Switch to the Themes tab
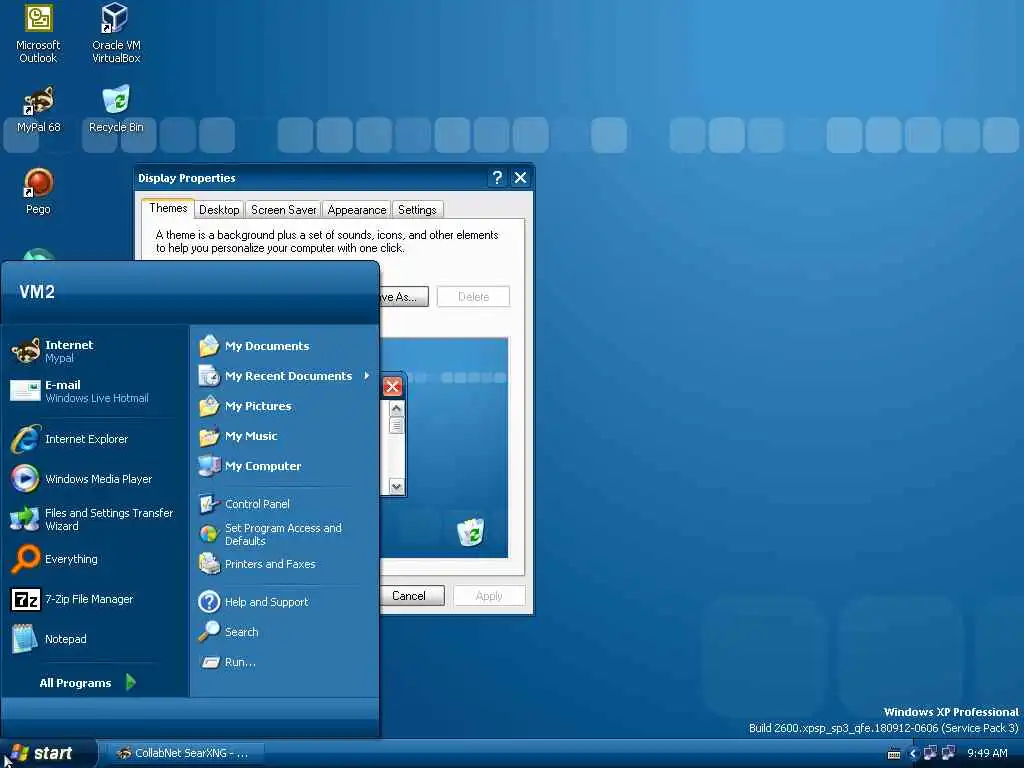The image size is (1024, 768). pyautogui.click(x=168, y=208)
